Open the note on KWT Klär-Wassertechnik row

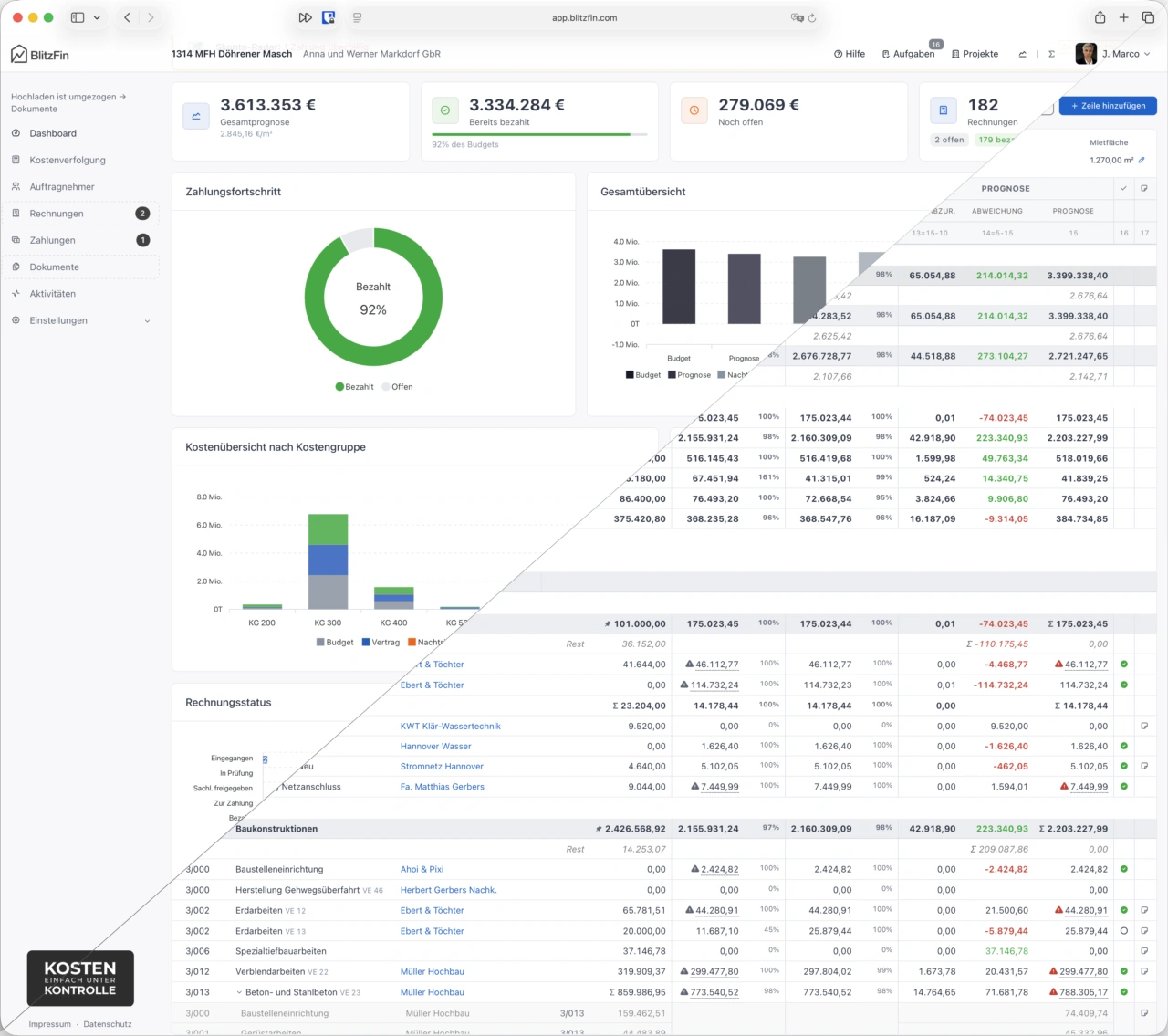(1144, 726)
